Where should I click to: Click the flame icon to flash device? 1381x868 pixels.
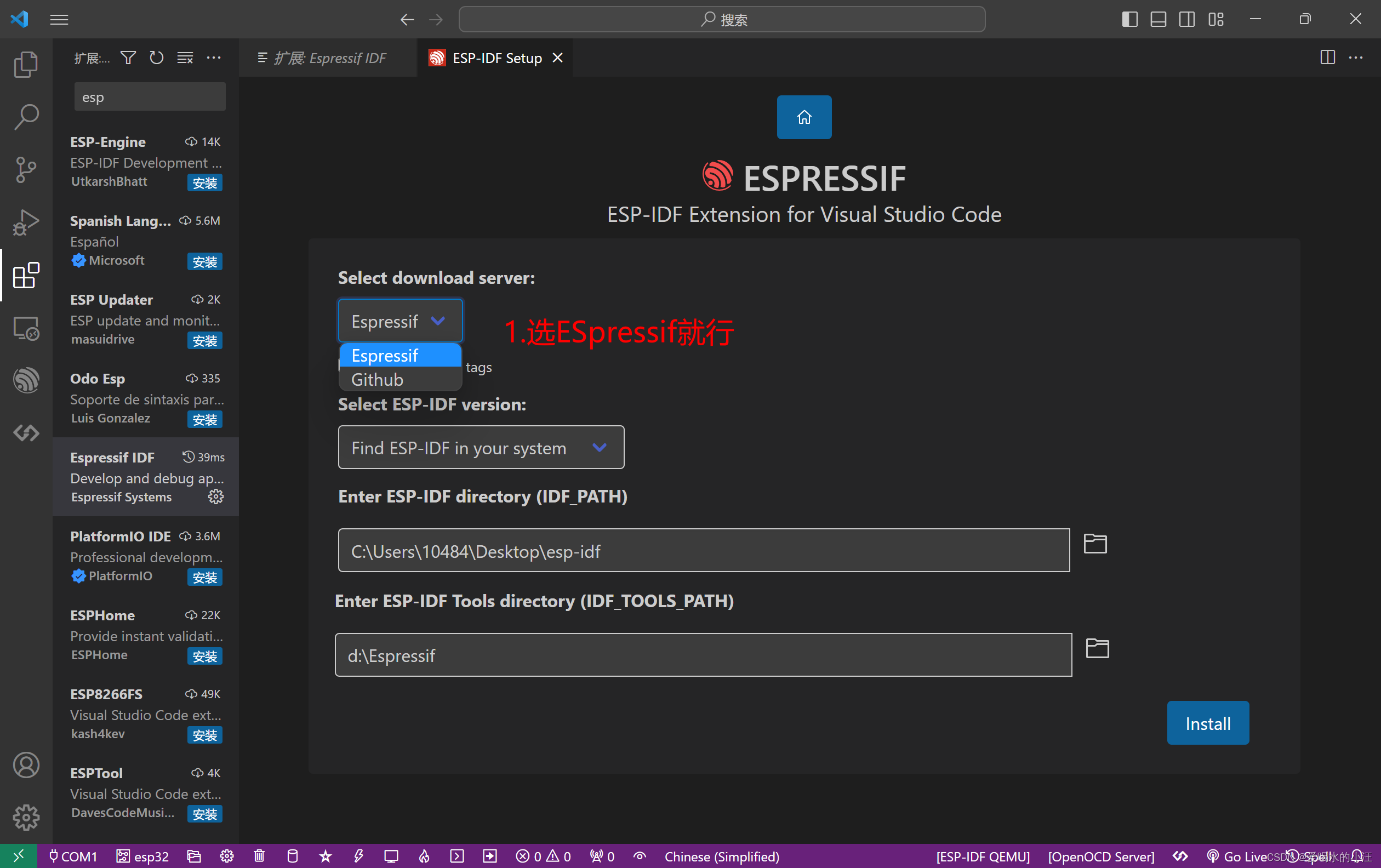423,856
